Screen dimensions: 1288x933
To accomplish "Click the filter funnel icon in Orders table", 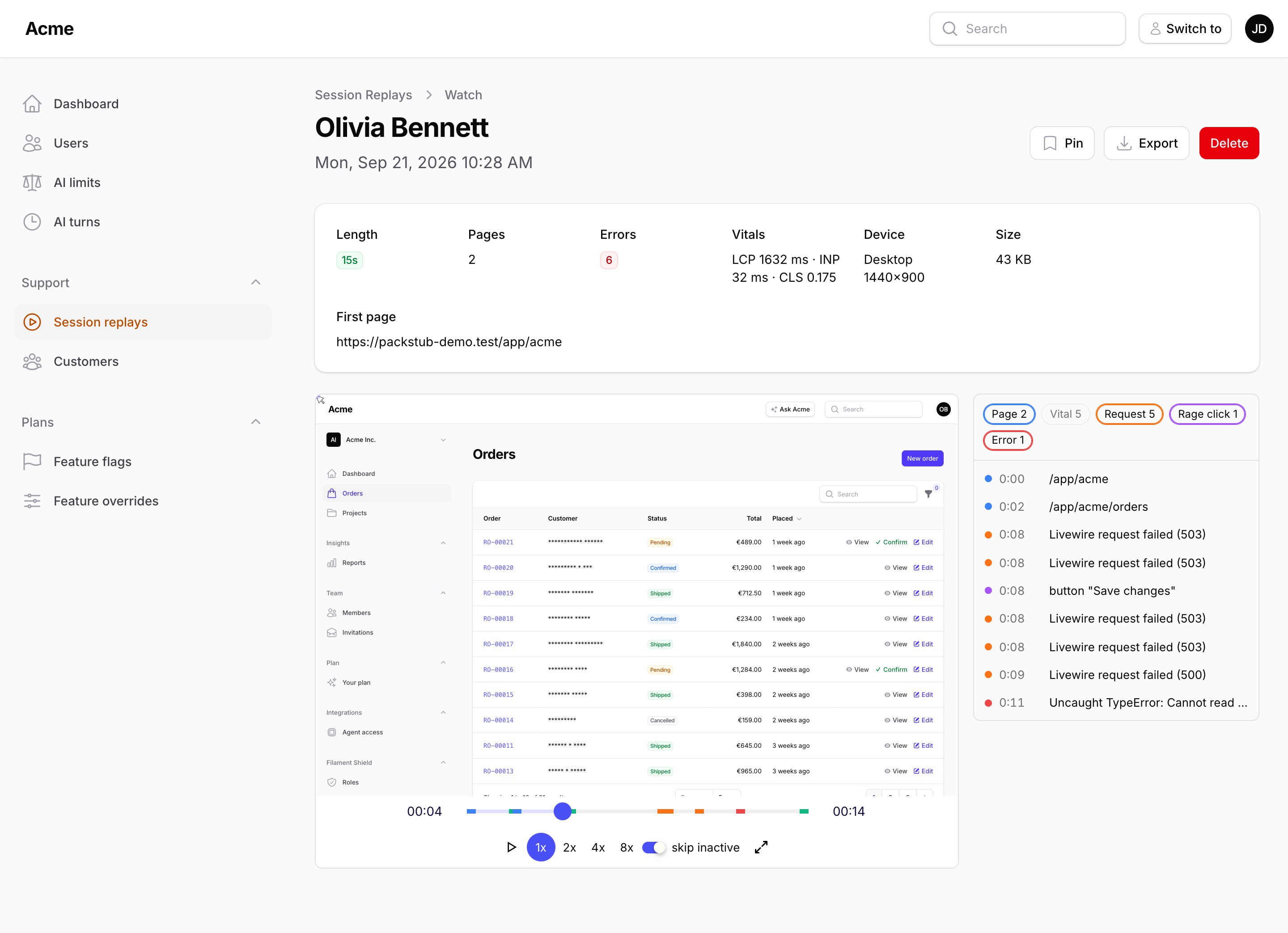I will click(928, 494).
